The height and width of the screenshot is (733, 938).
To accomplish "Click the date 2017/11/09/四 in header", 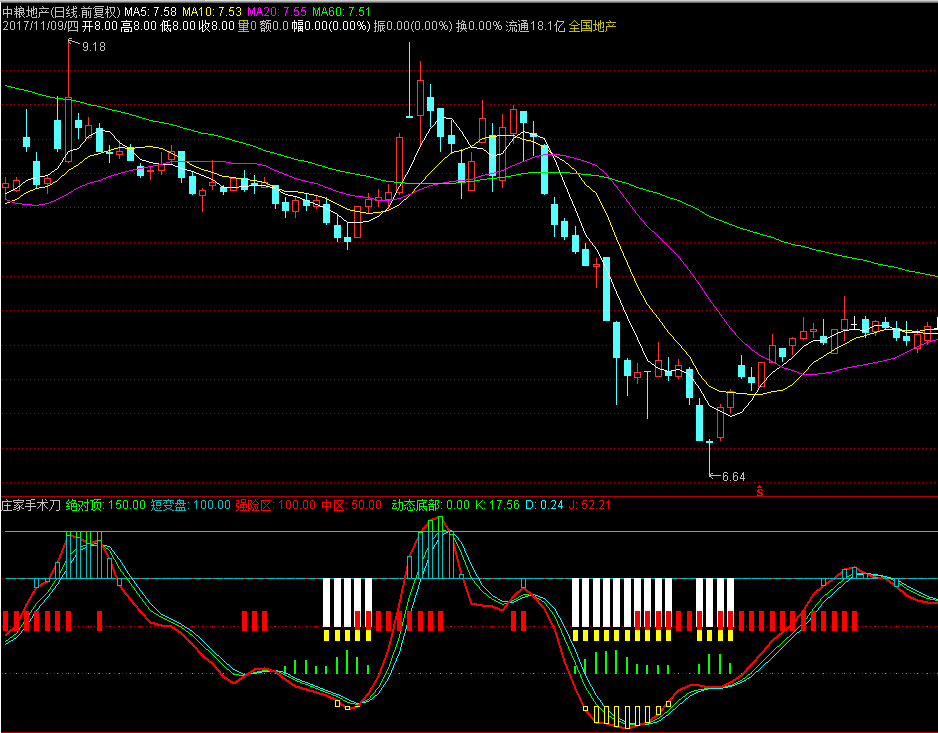I will (x=41, y=26).
